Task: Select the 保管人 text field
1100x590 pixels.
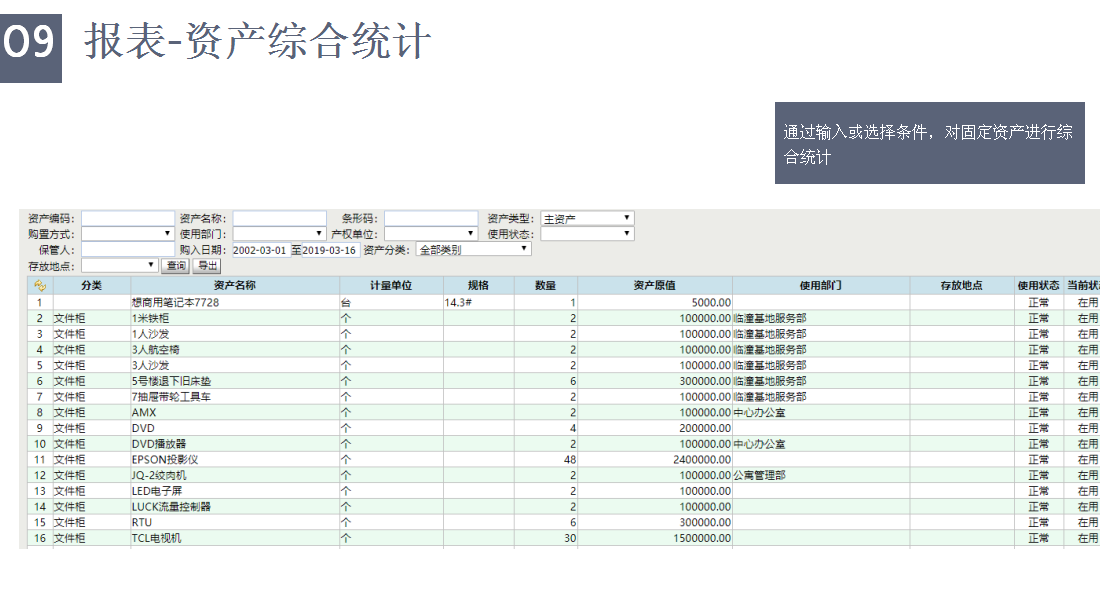Action: point(127,250)
